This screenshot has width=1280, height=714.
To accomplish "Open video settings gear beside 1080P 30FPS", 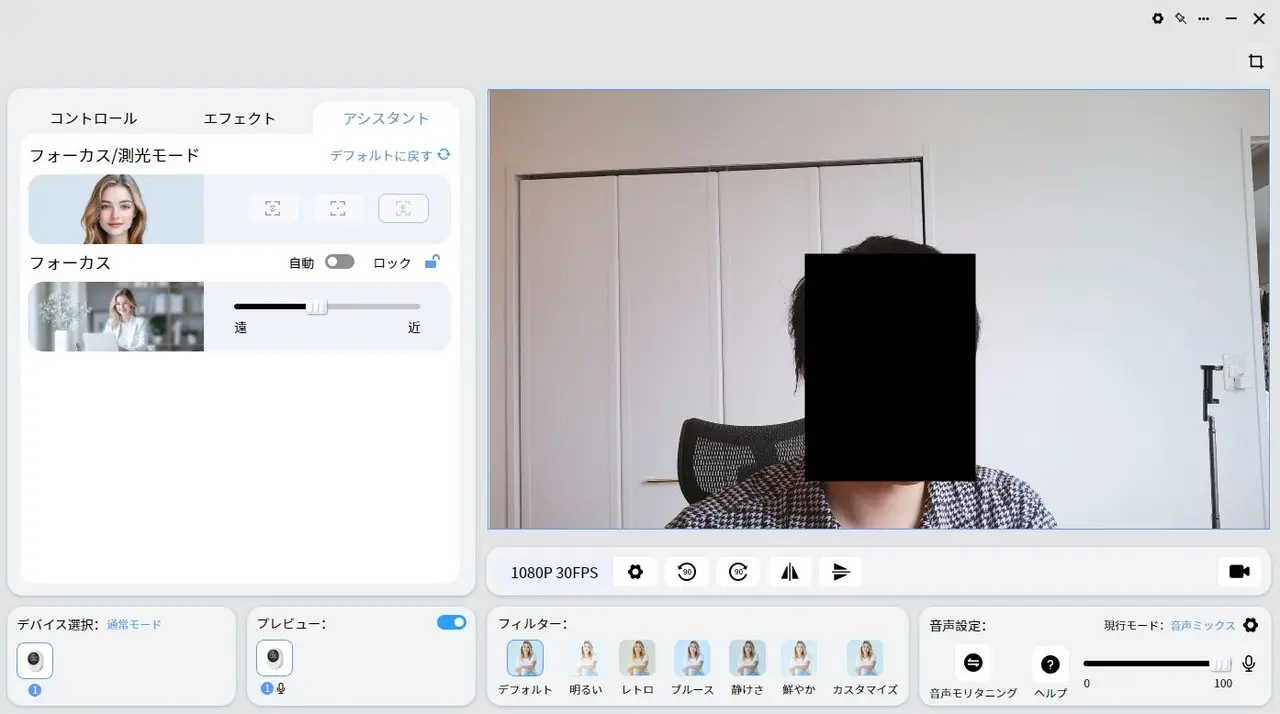I will click(x=635, y=572).
